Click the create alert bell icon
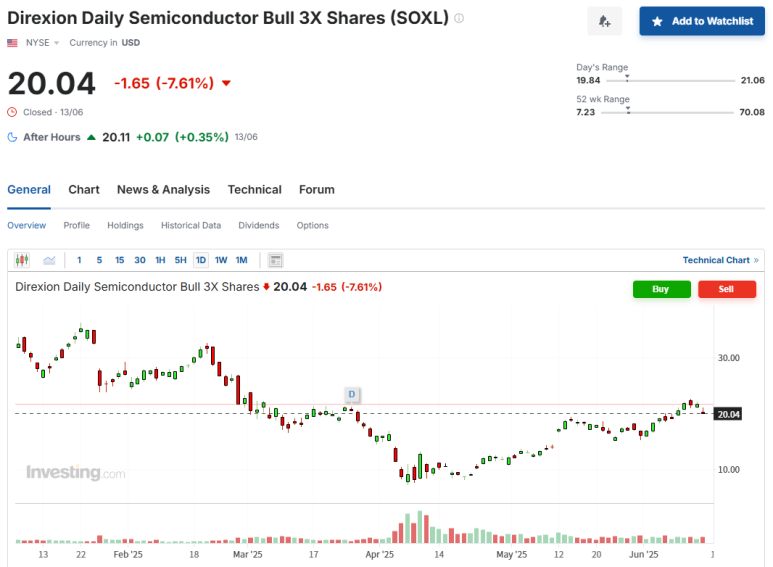Screen dimensions: 773x567 (604, 21)
